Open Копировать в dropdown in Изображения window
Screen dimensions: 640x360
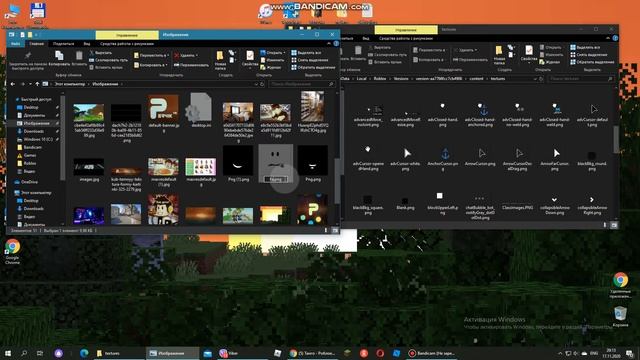[x=151, y=65]
